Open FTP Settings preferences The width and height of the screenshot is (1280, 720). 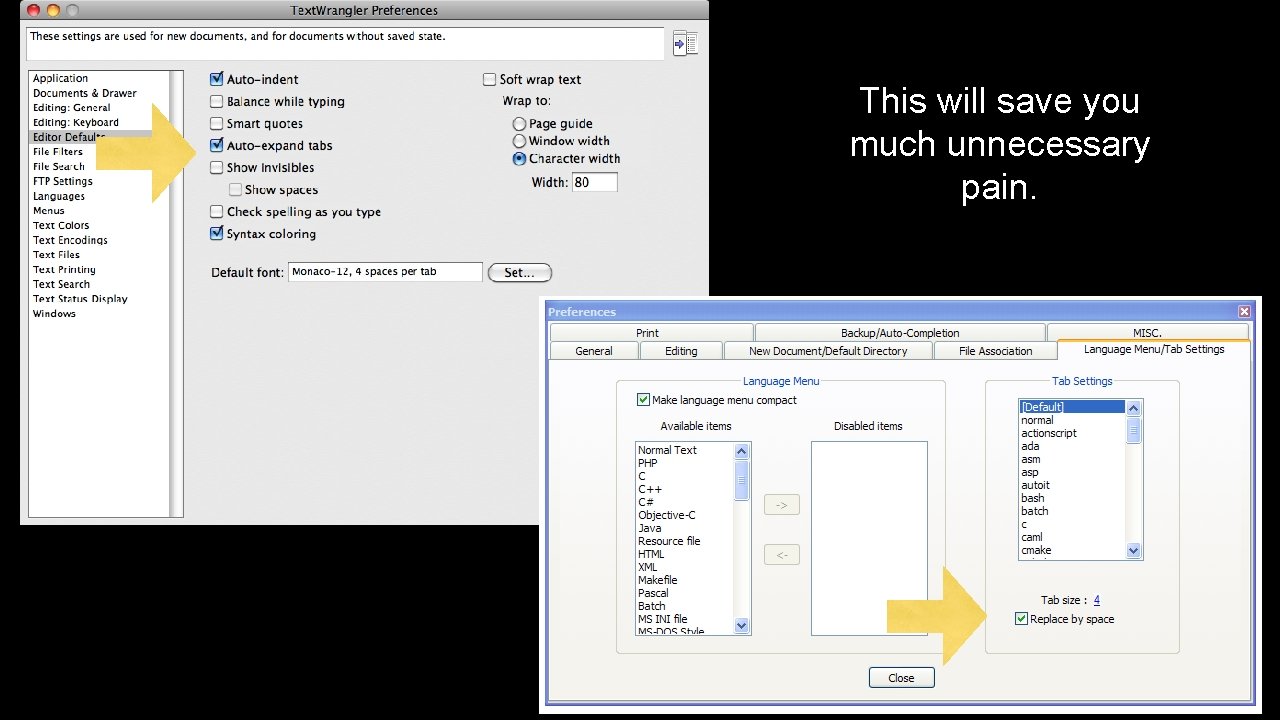62,181
